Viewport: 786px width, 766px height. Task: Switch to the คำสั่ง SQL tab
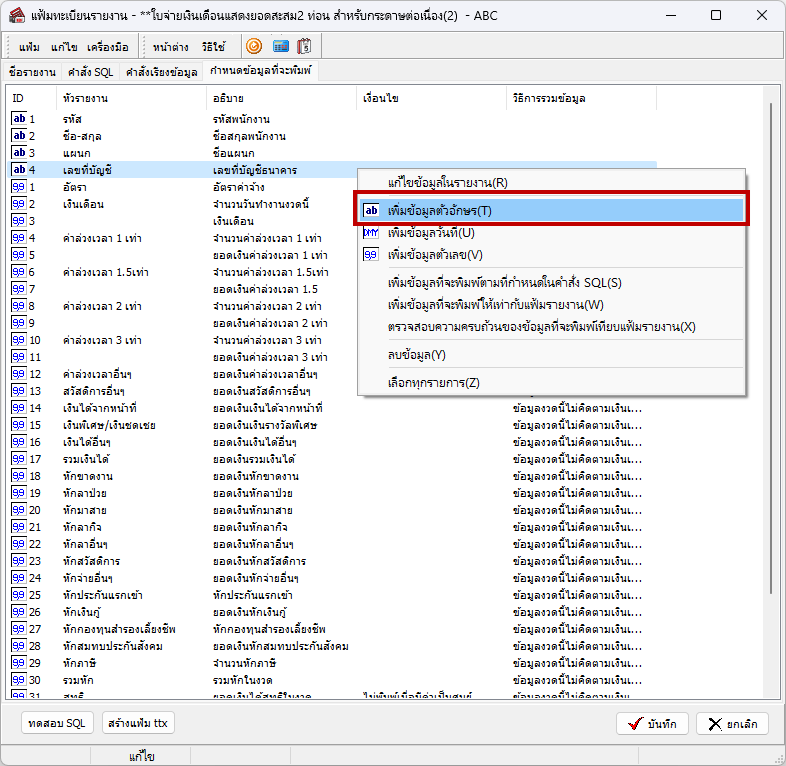[91, 72]
